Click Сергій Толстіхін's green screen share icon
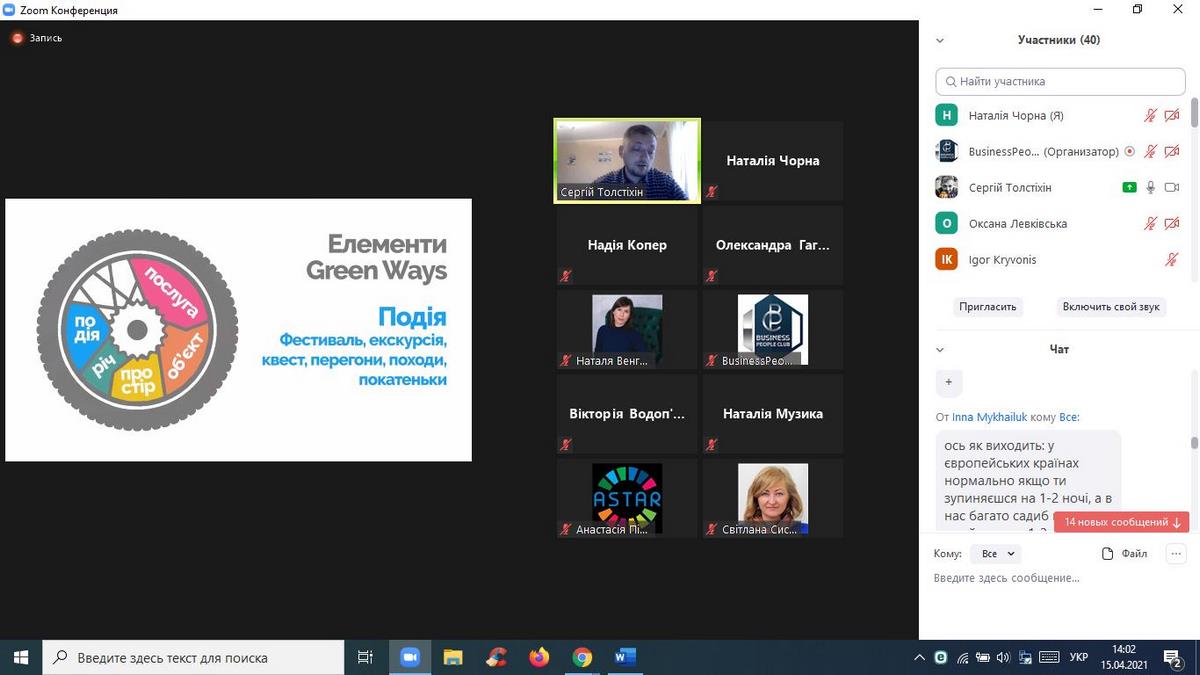The height and width of the screenshot is (675, 1200). pos(1129,188)
